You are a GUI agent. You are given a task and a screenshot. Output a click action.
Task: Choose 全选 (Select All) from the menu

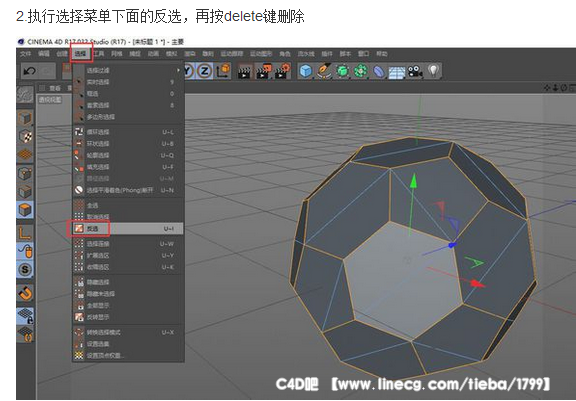pos(128,205)
